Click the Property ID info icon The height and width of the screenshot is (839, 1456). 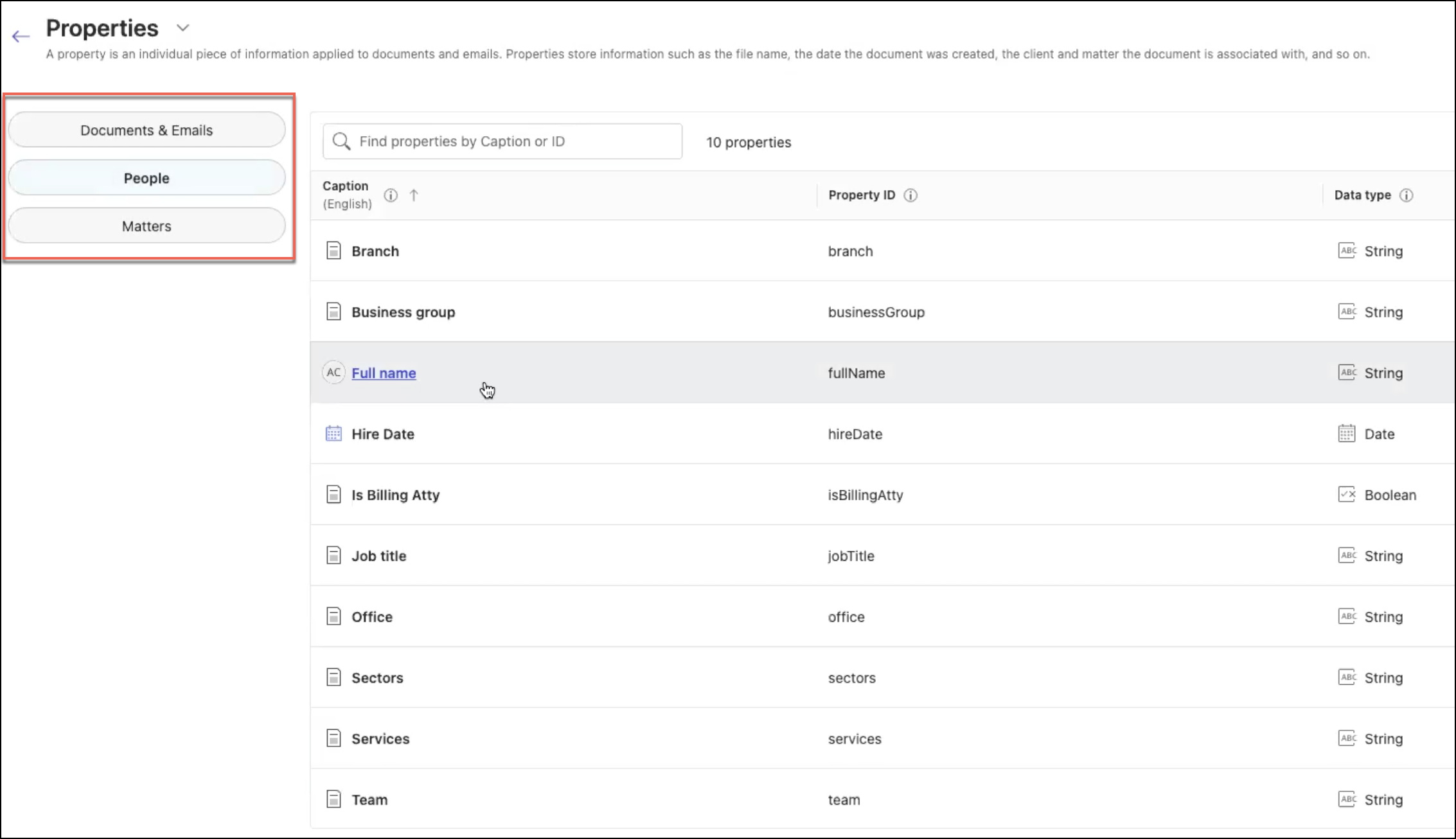point(910,195)
